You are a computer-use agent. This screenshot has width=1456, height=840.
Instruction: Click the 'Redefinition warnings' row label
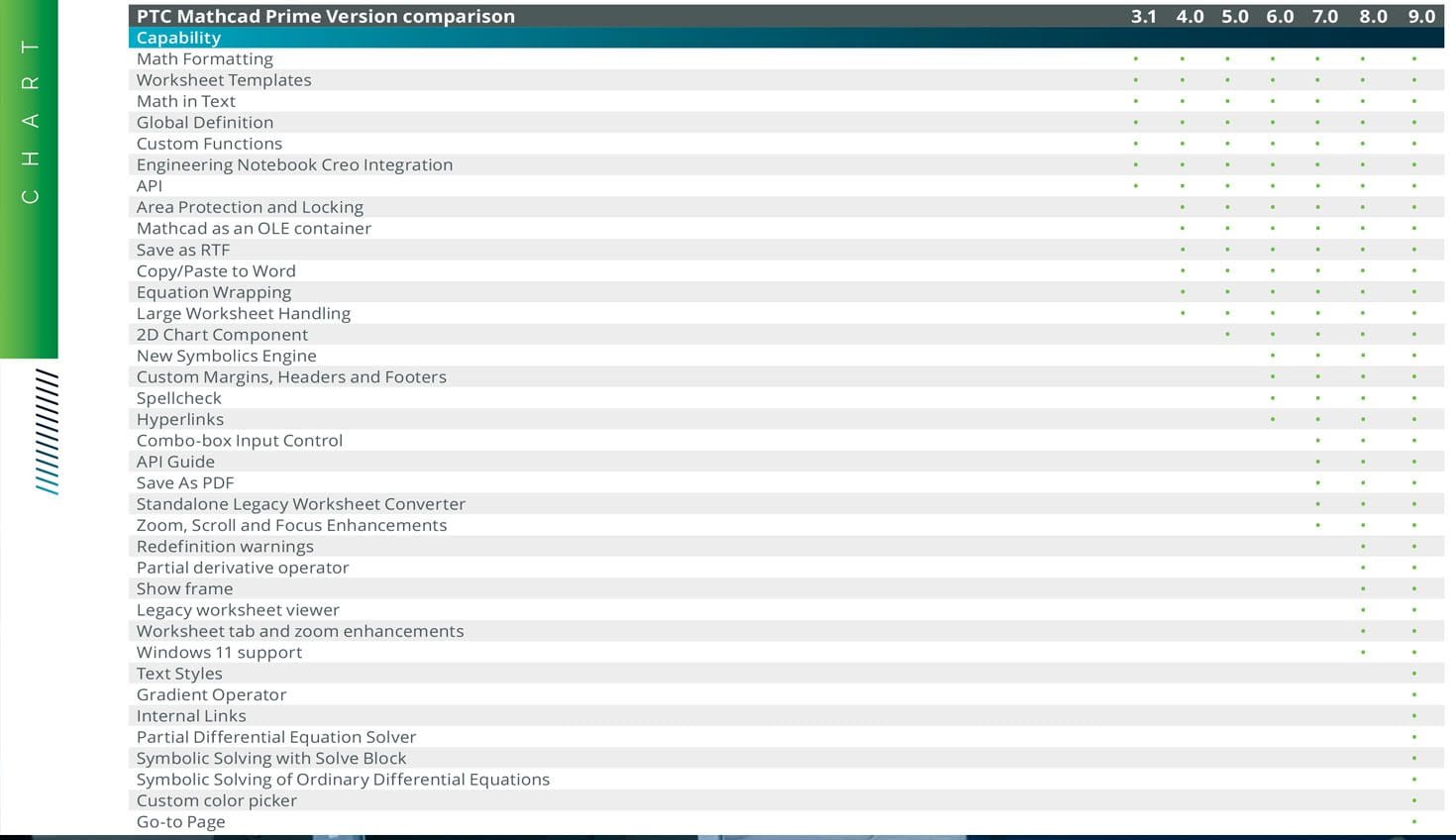(x=225, y=547)
